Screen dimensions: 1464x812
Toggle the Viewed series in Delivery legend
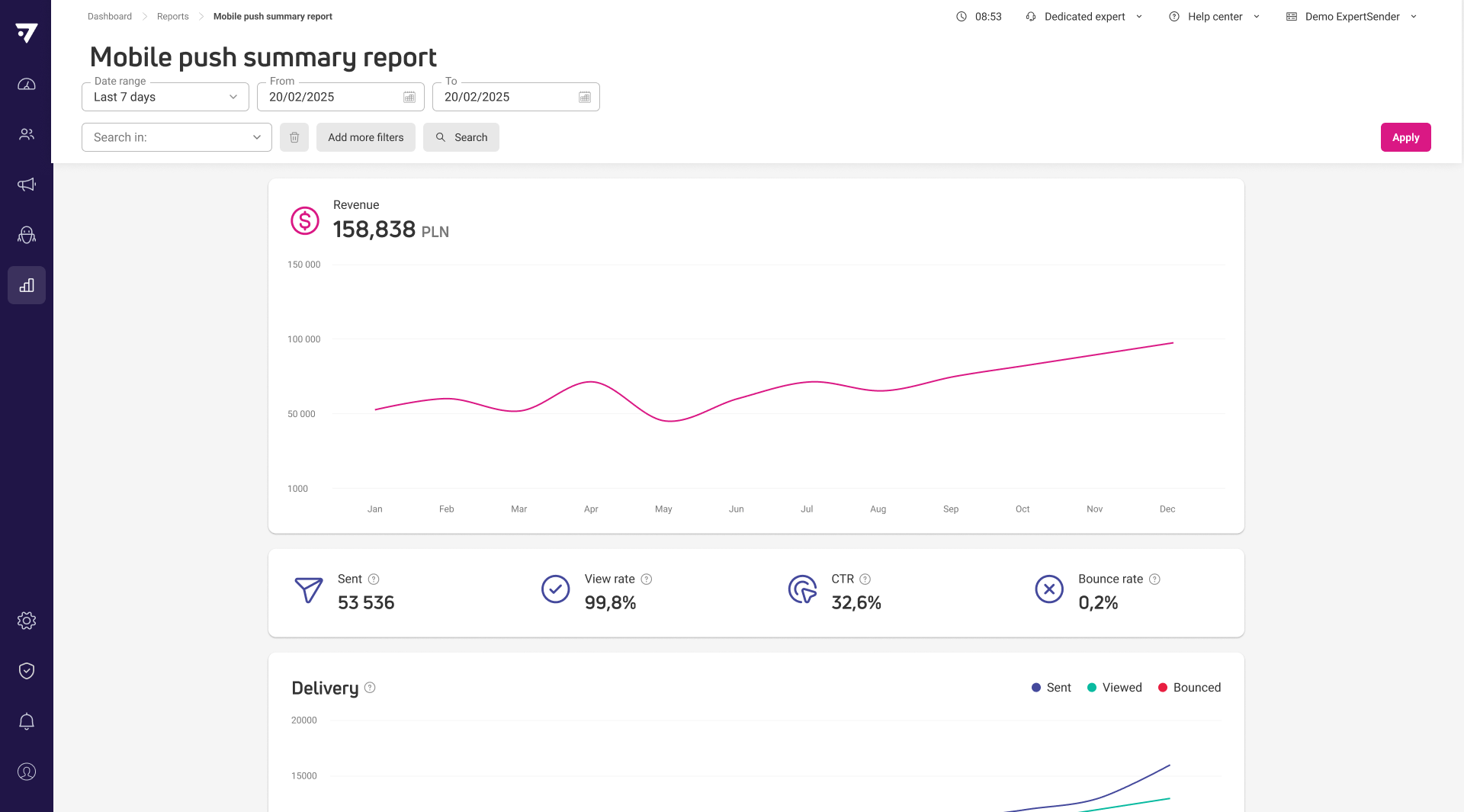tap(1115, 688)
